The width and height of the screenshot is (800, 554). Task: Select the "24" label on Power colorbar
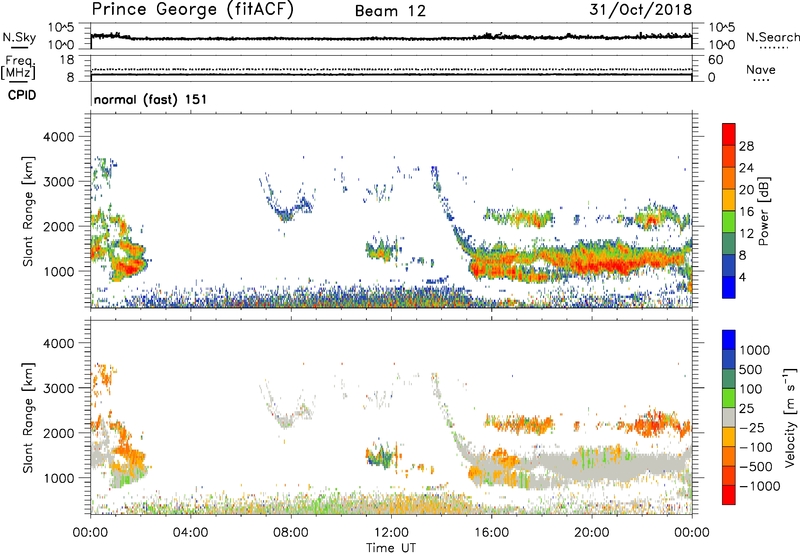[746, 168]
